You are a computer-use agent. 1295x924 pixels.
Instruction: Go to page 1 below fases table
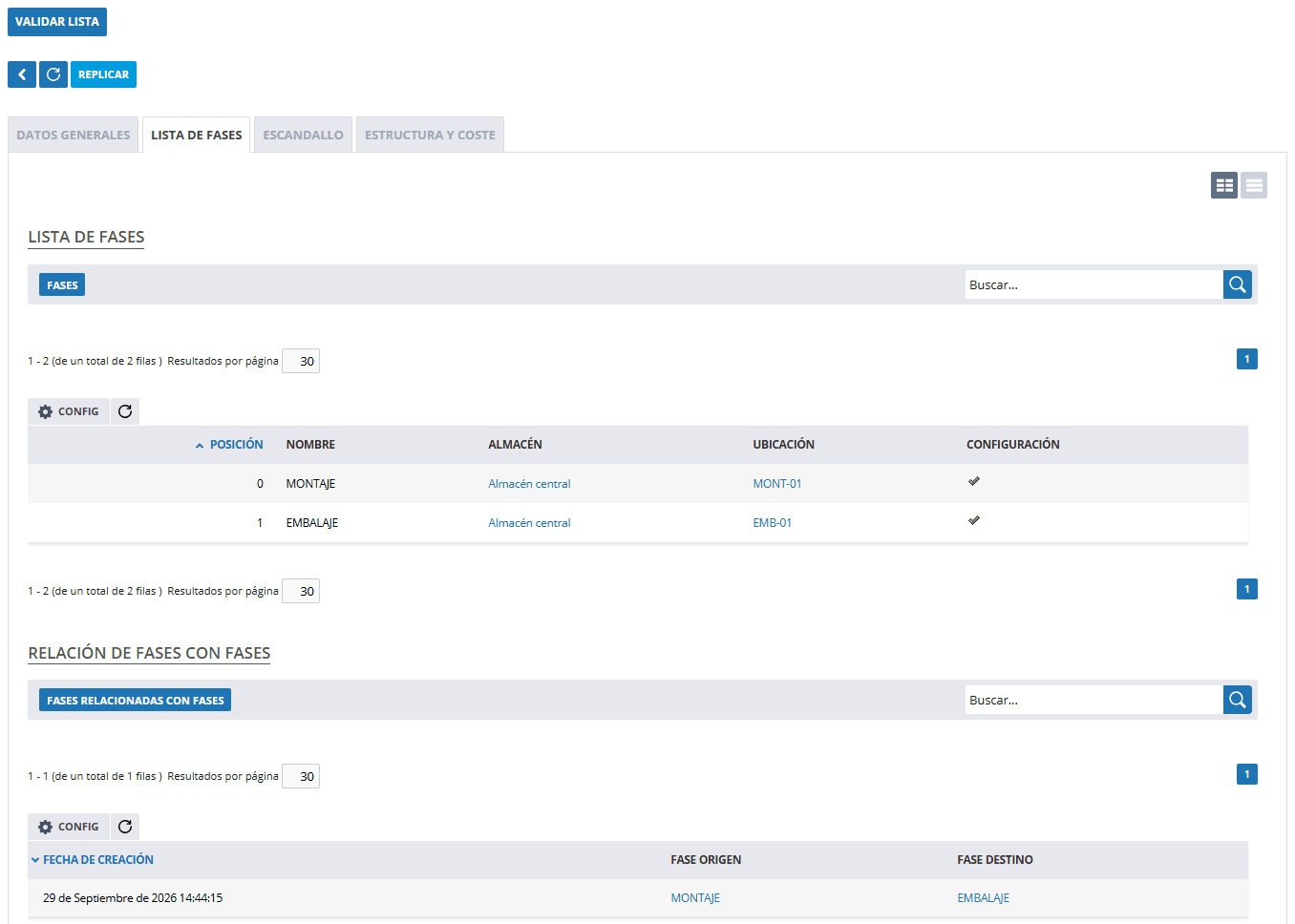click(1247, 589)
